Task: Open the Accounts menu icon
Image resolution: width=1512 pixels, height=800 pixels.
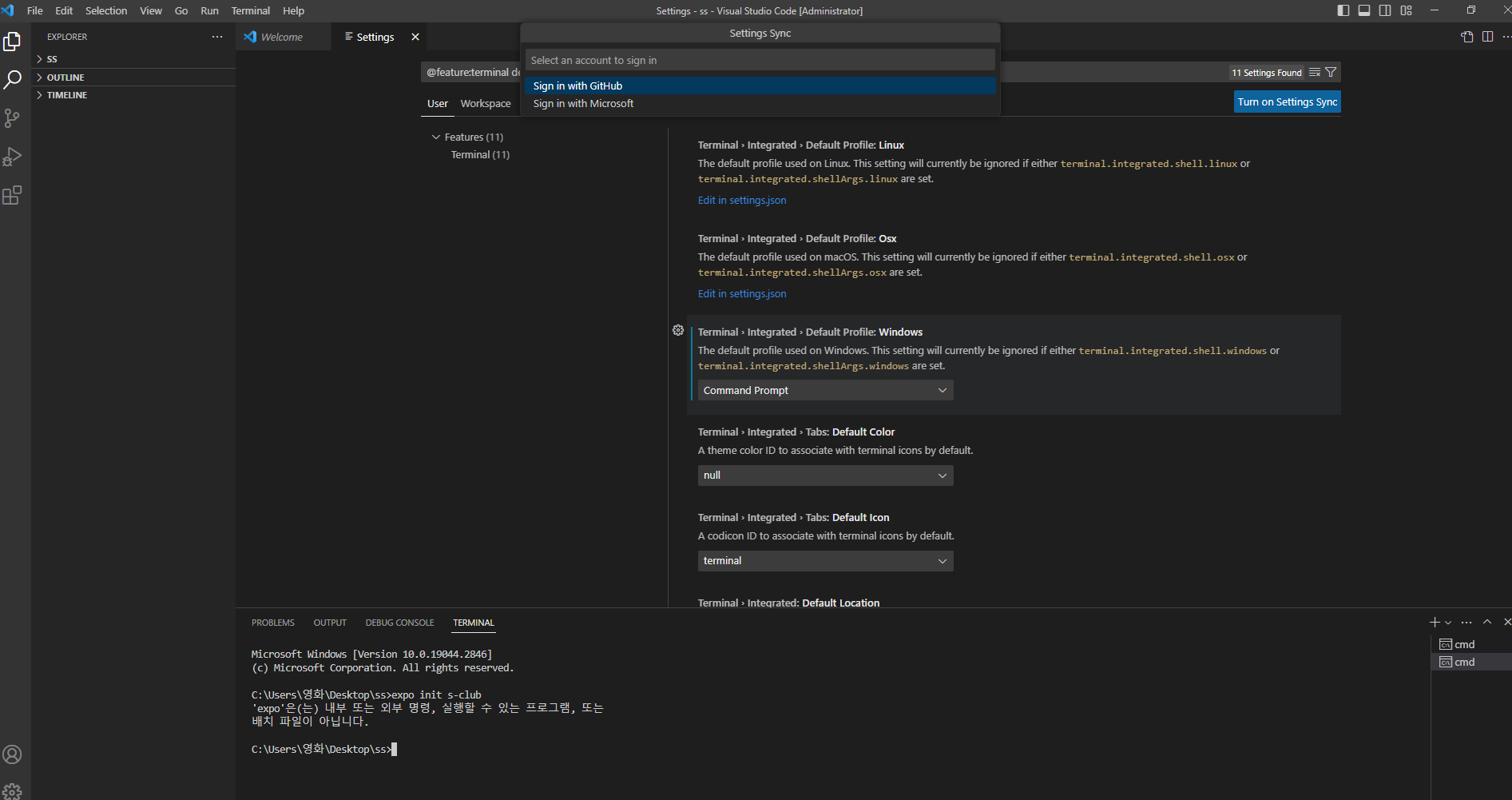Action: click(12, 754)
